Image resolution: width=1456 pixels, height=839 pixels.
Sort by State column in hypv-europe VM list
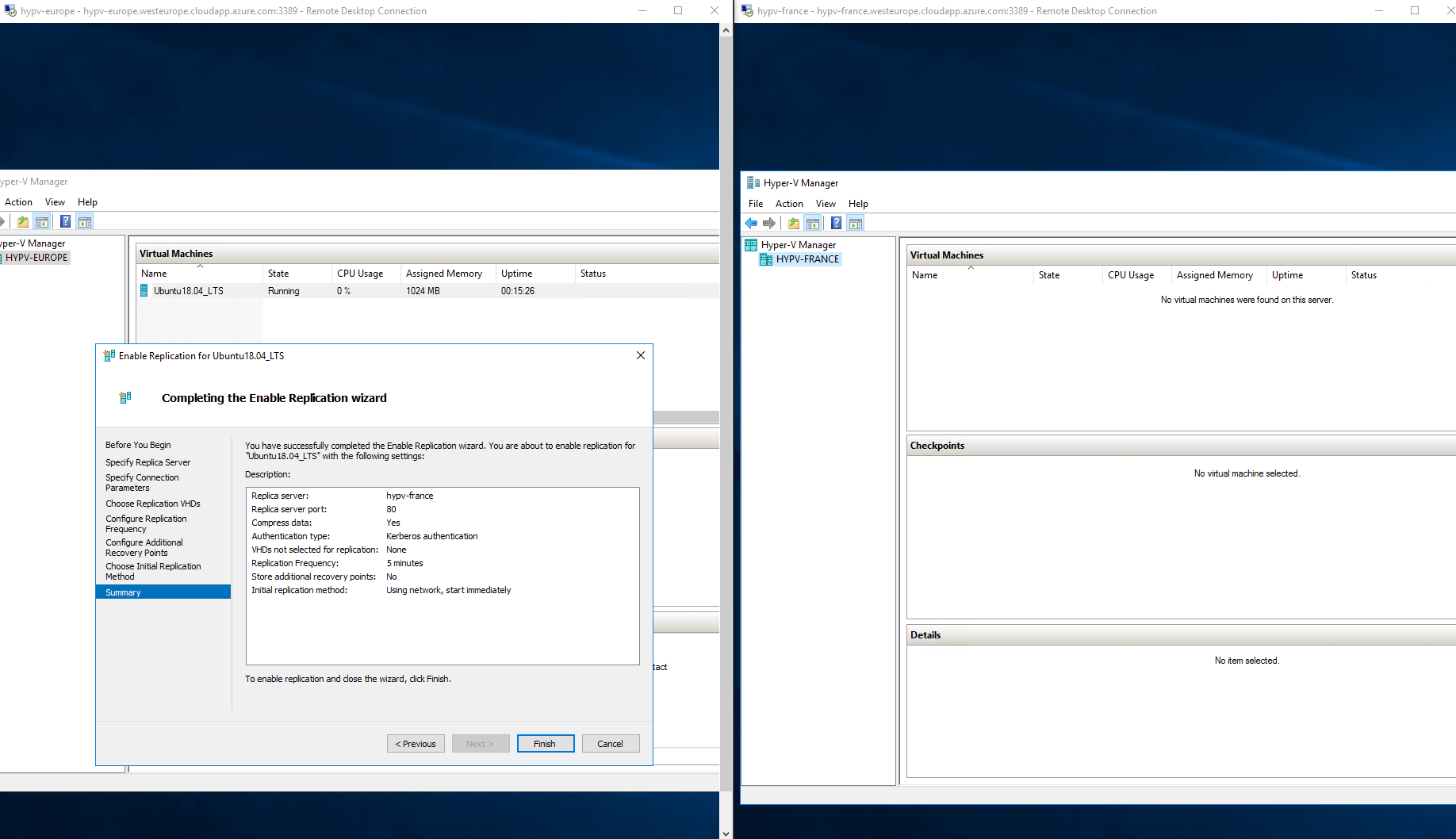(x=297, y=274)
